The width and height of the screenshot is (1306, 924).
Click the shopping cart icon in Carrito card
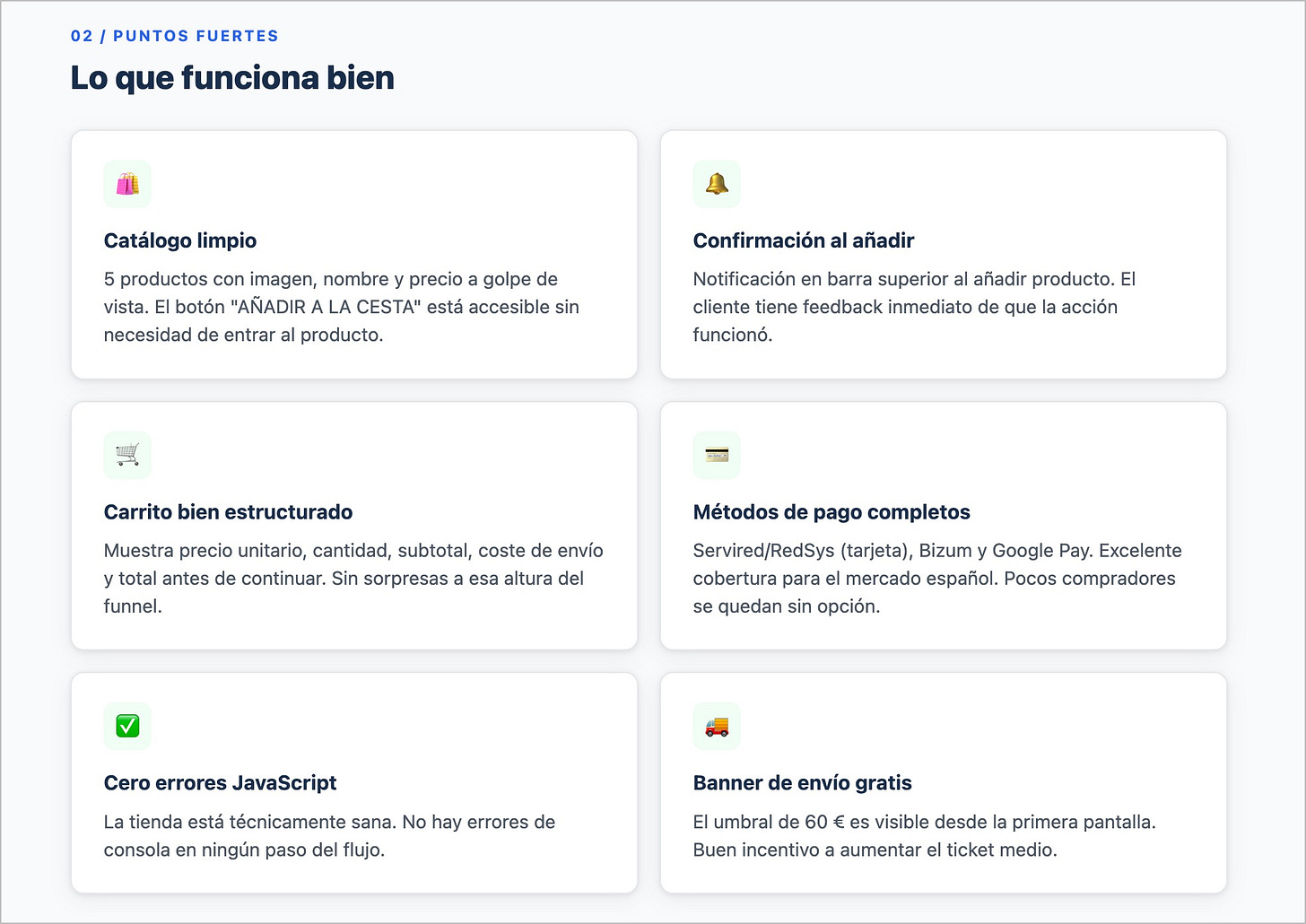tap(127, 456)
